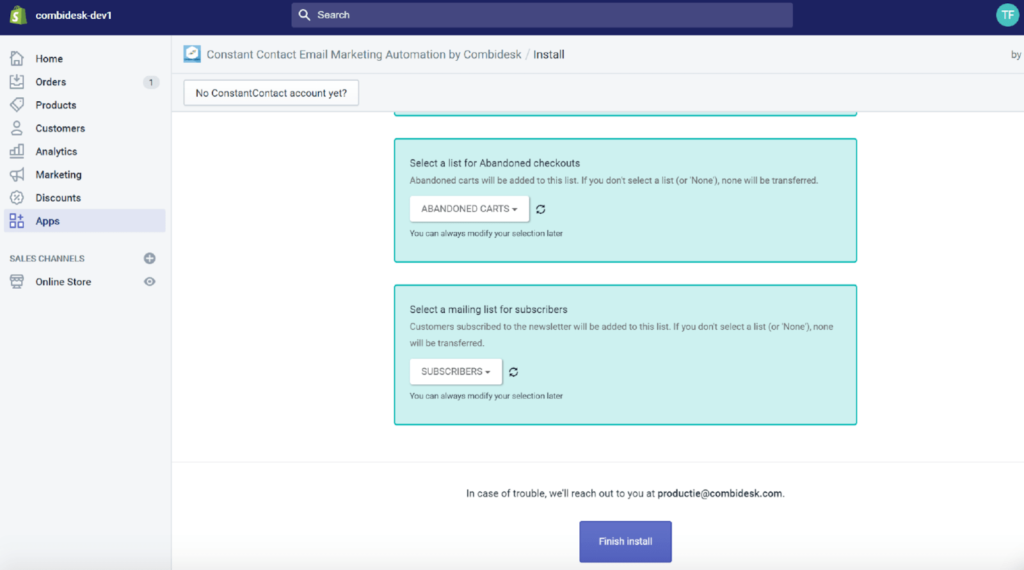
Task: Click the search magnifier icon
Action: pos(304,15)
